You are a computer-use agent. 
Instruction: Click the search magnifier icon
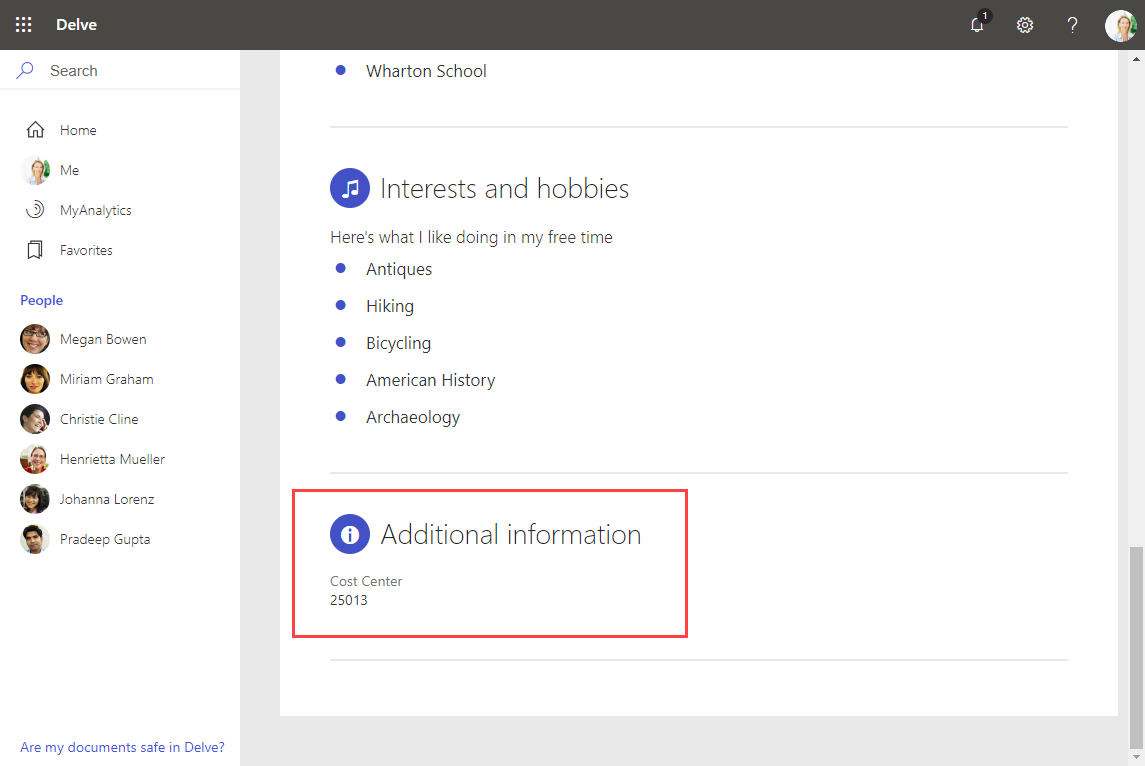click(x=27, y=71)
